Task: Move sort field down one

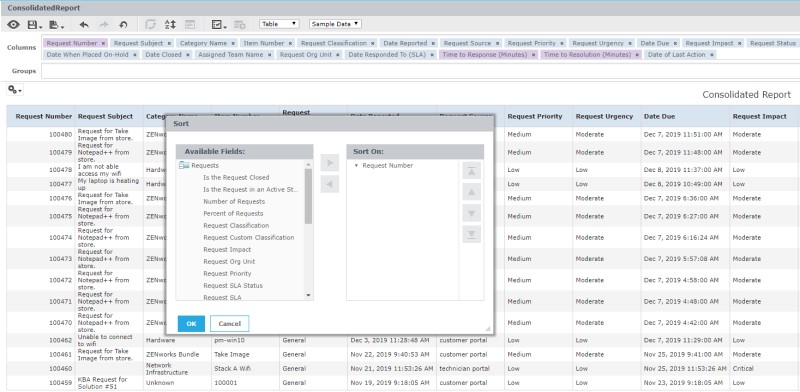Action: point(471,213)
